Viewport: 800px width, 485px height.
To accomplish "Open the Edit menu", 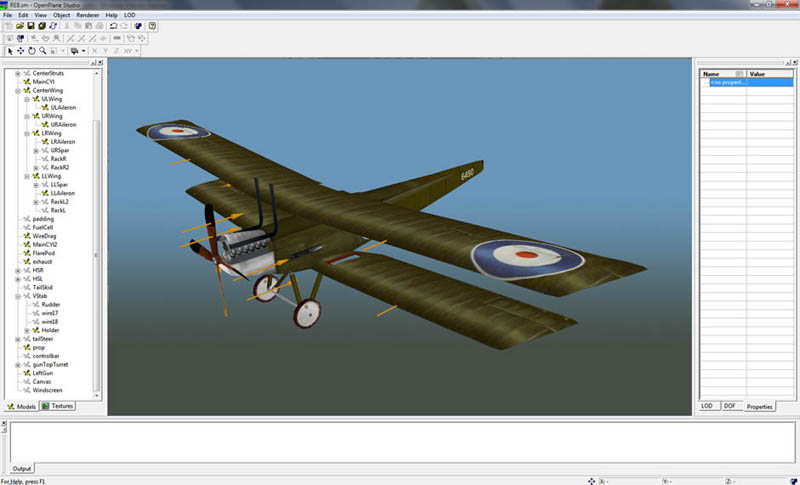I will click(x=23, y=15).
